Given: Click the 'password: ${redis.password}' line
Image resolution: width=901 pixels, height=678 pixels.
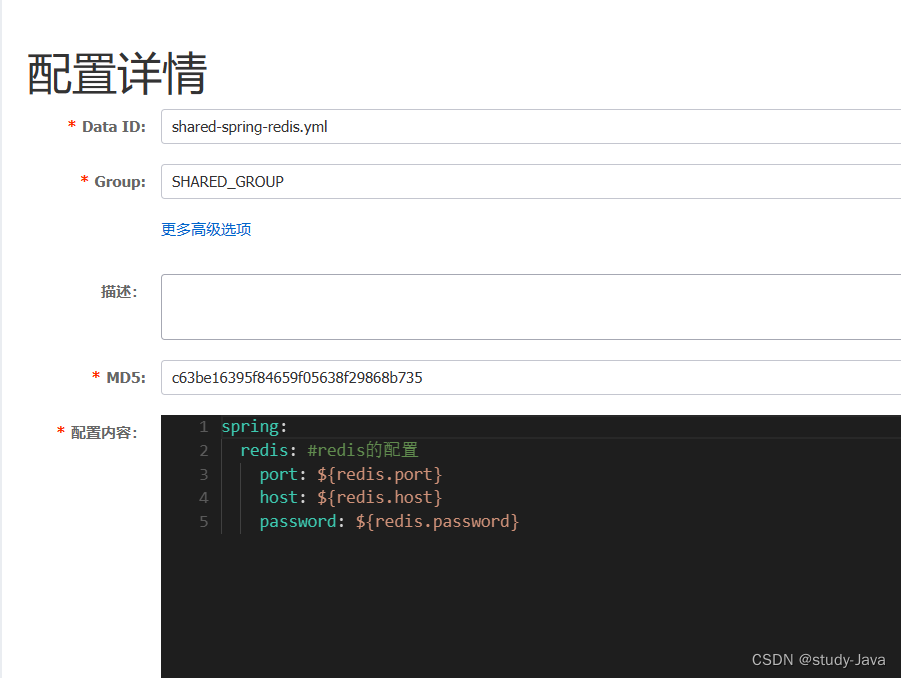Looking at the screenshot, I should (x=389, y=522).
